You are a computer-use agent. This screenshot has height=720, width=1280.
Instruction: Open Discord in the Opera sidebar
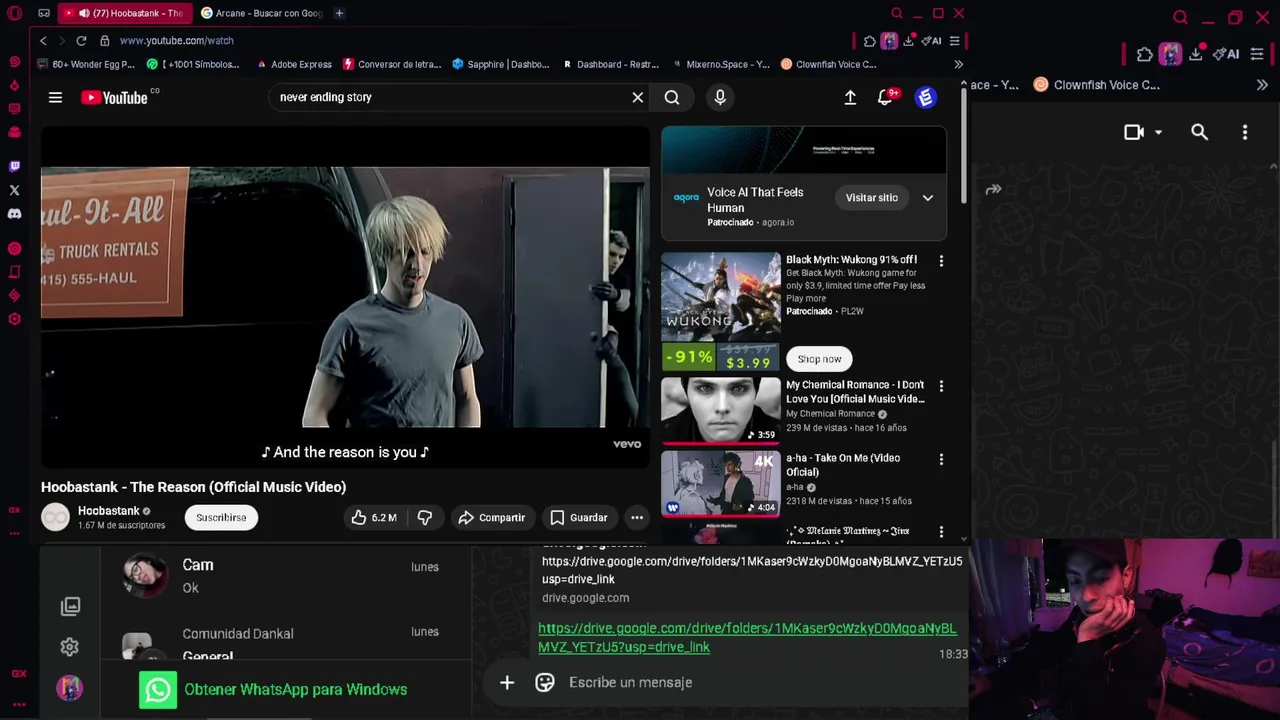coord(14,214)
